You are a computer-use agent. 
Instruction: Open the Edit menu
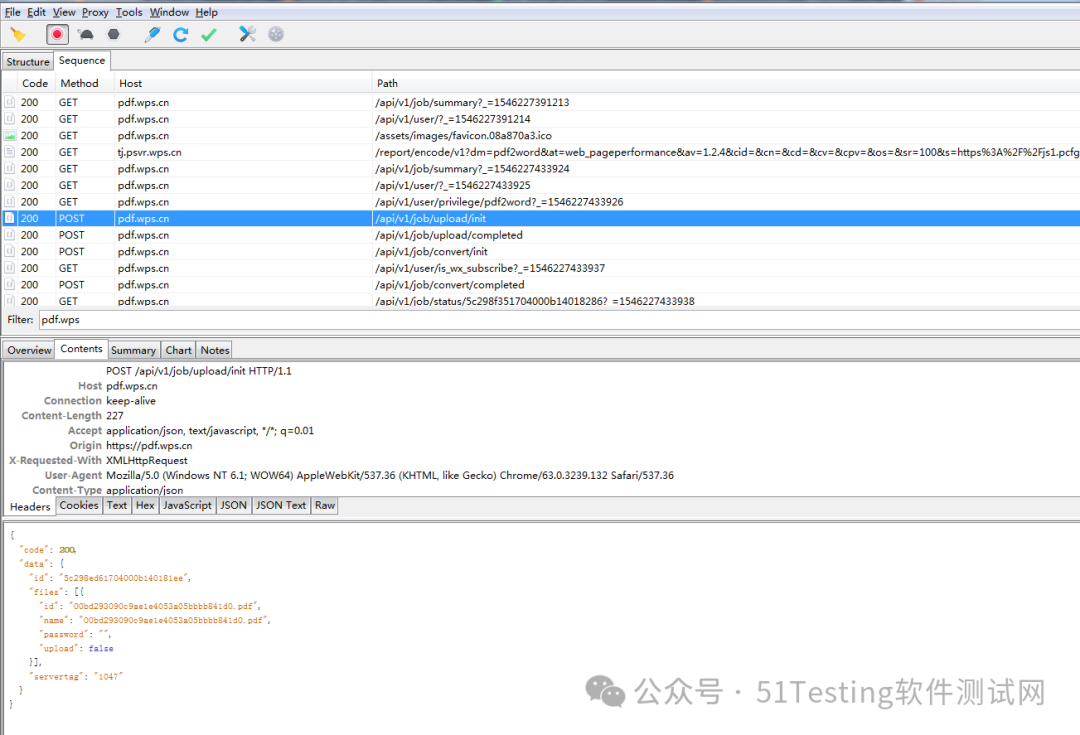36,12
